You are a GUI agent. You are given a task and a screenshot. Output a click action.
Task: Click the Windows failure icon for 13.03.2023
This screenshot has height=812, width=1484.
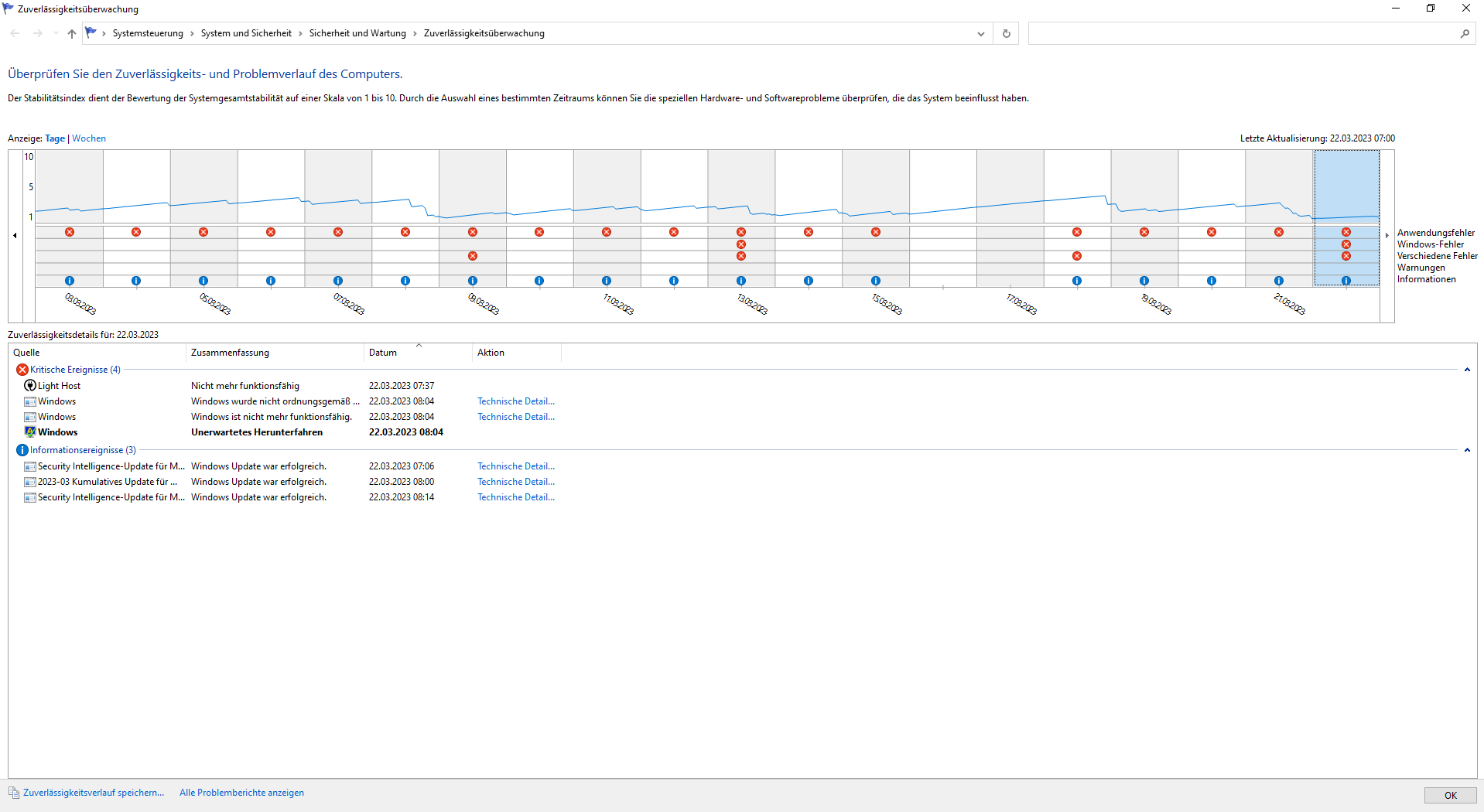click(741, 244)
